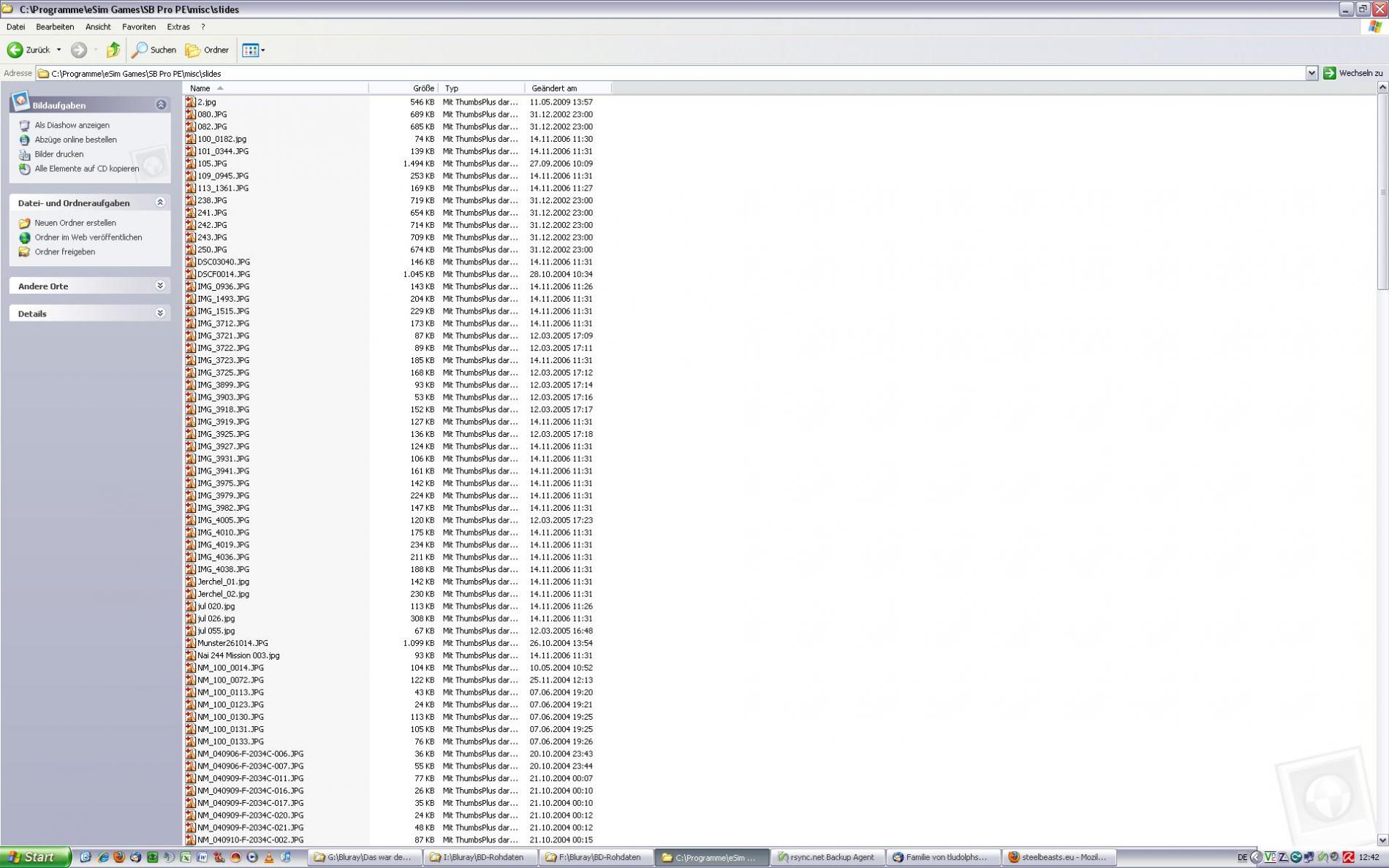Launch Word icon in quick launch
1389x868 pixels.
pyautogui.click(x=202, y=857)
